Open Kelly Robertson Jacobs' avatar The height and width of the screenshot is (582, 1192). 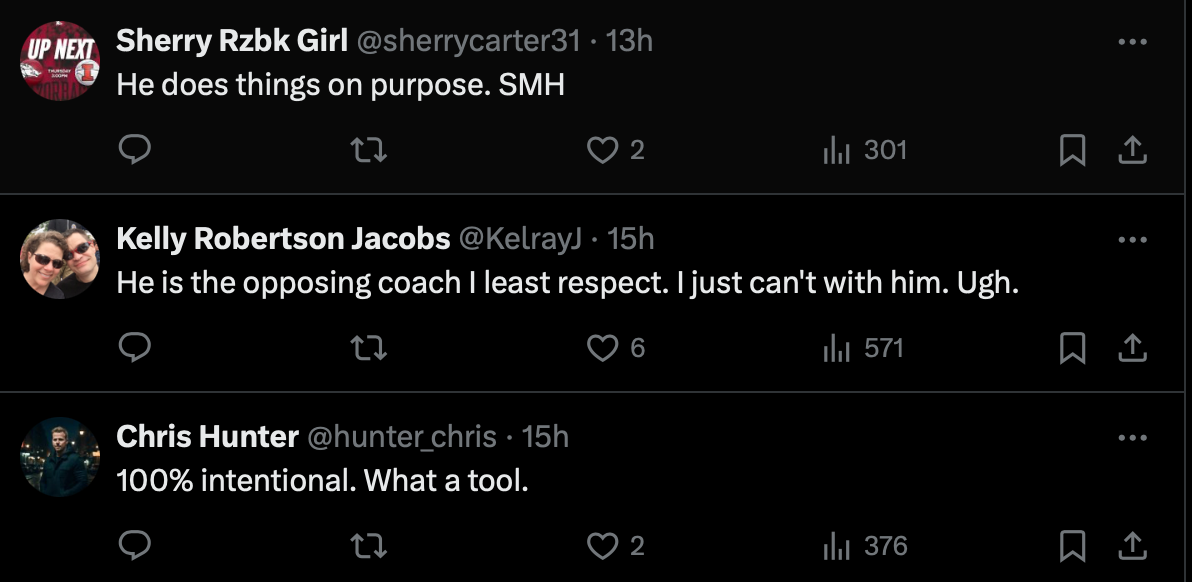click(60, 259)
